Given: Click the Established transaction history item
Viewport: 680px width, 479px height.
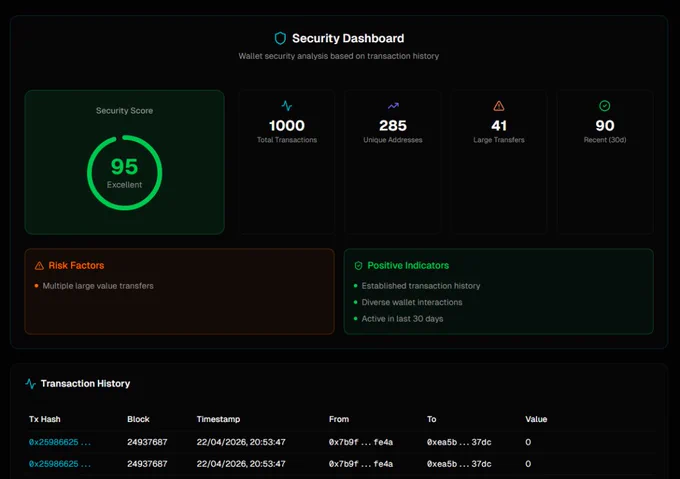Looking at the screenshot, I should 421,286.
